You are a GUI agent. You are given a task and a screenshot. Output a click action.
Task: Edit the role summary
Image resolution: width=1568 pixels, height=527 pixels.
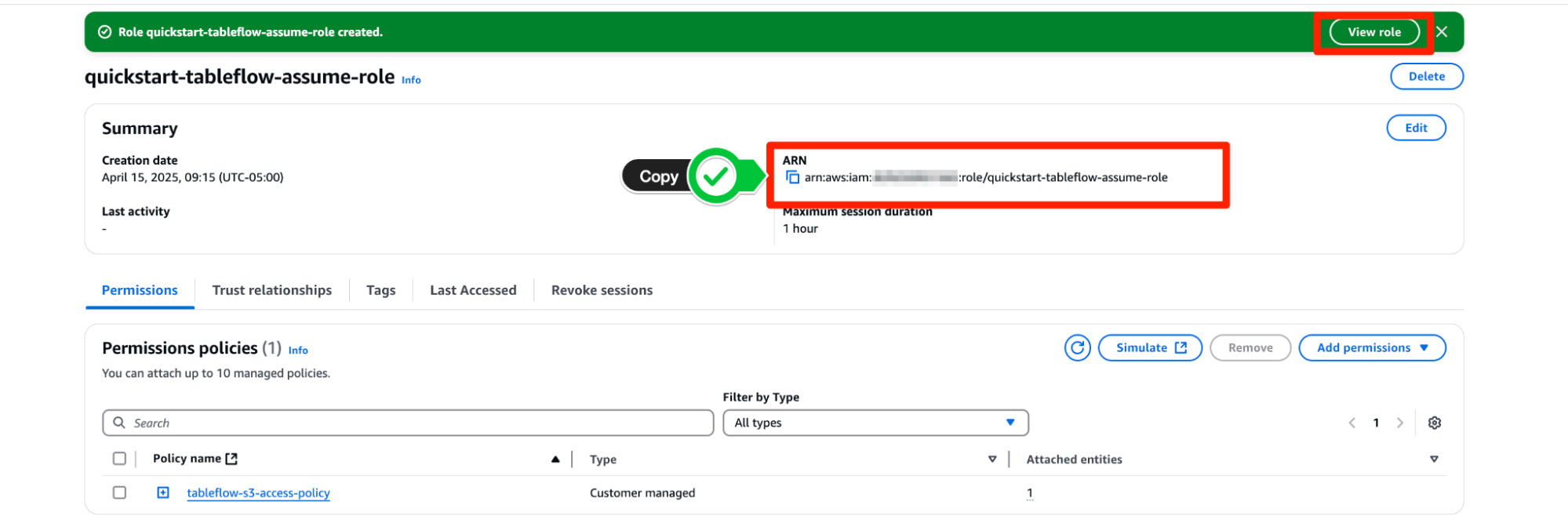[1416, 128]
